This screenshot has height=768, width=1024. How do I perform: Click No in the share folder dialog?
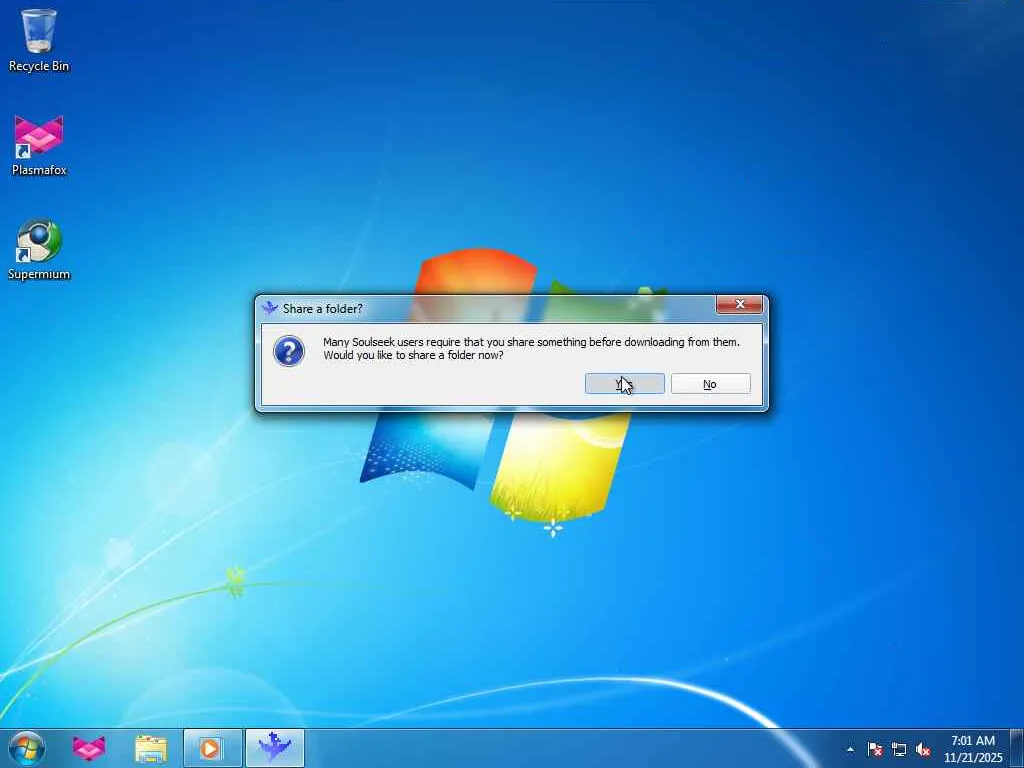click(x=710, y=384)
